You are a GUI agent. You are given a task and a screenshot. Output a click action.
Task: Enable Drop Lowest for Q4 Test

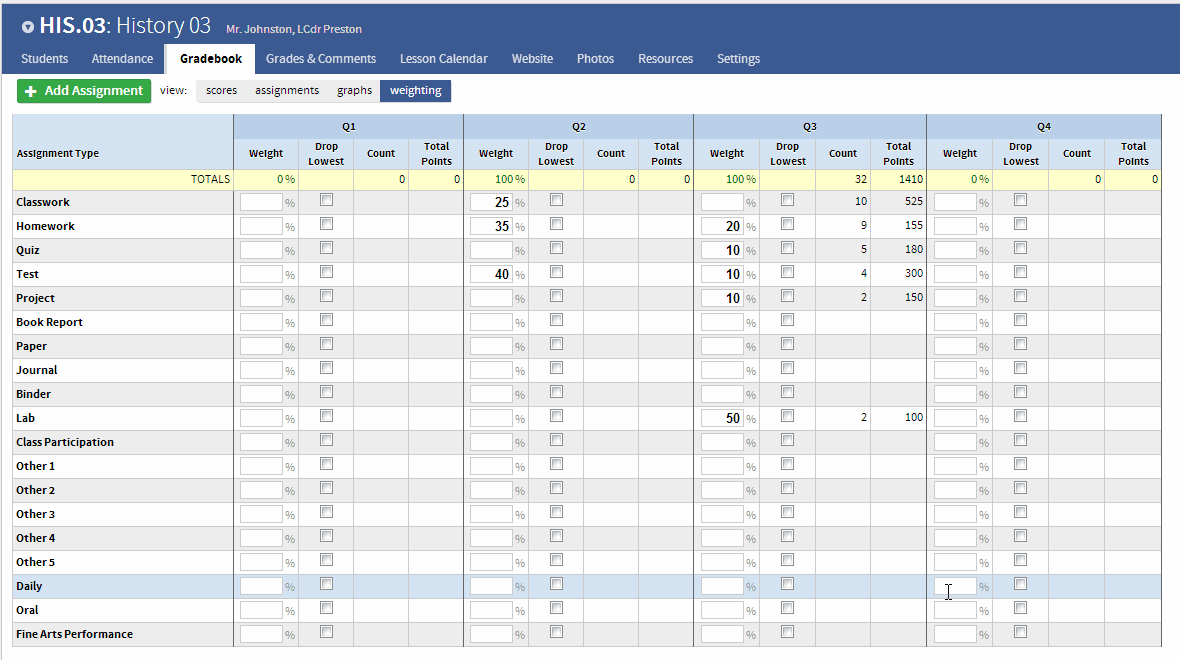tap(1020, 272)
